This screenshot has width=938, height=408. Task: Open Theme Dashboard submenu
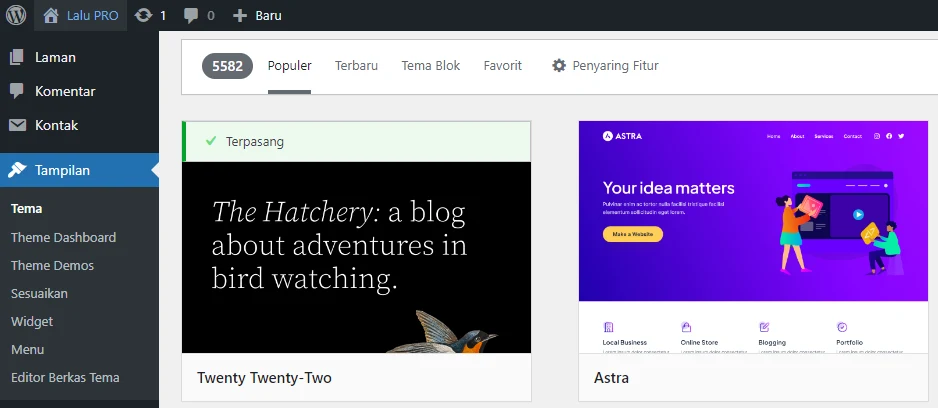pos(63,238)
